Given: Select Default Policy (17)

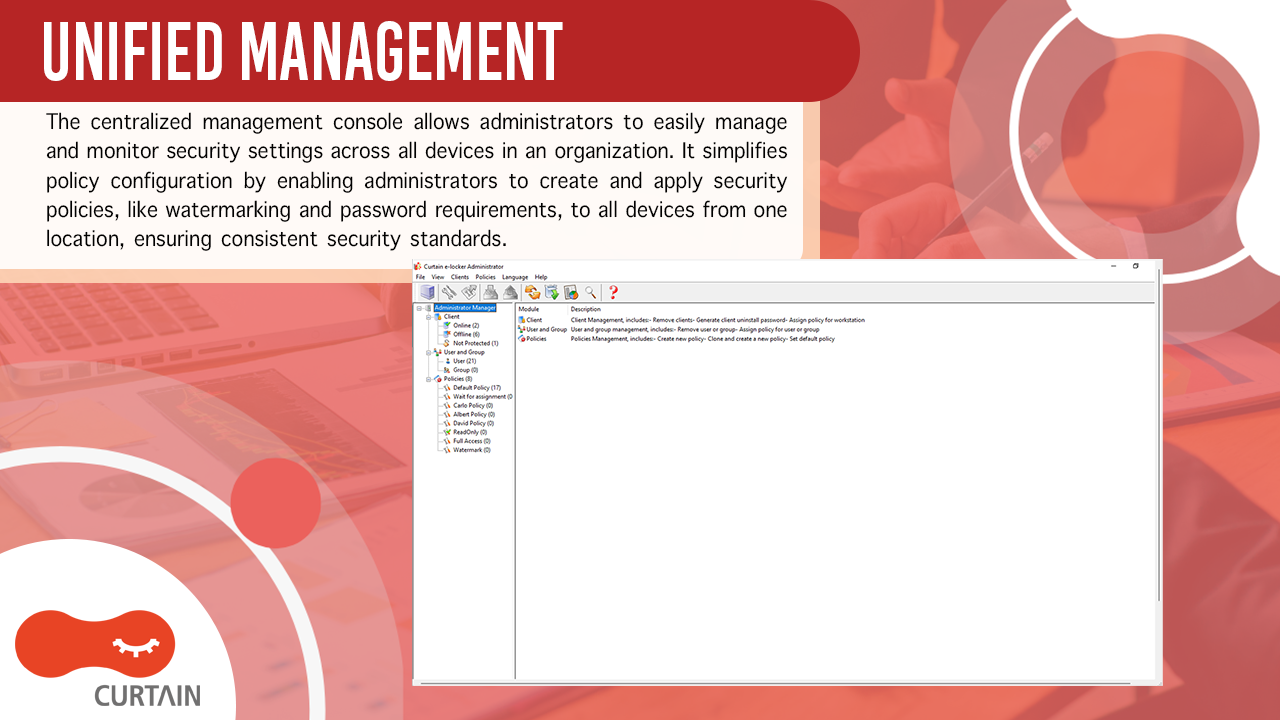Looking at the screenshot, I should (477, 388).
